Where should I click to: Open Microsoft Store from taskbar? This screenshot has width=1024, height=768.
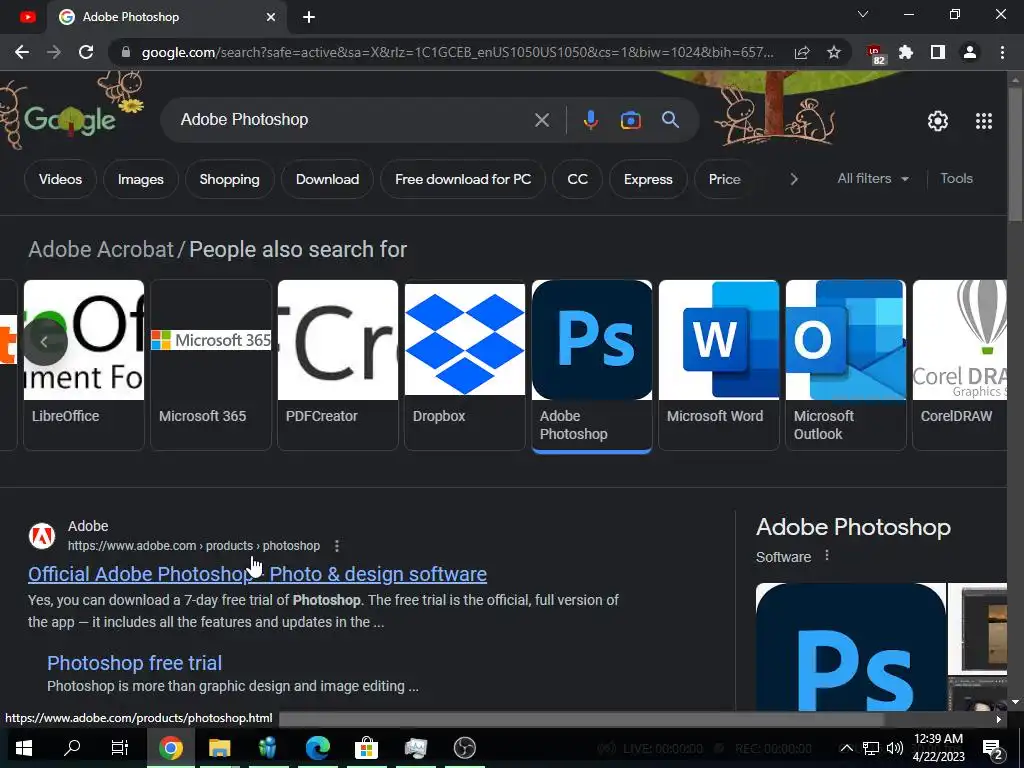coord(366,748)
